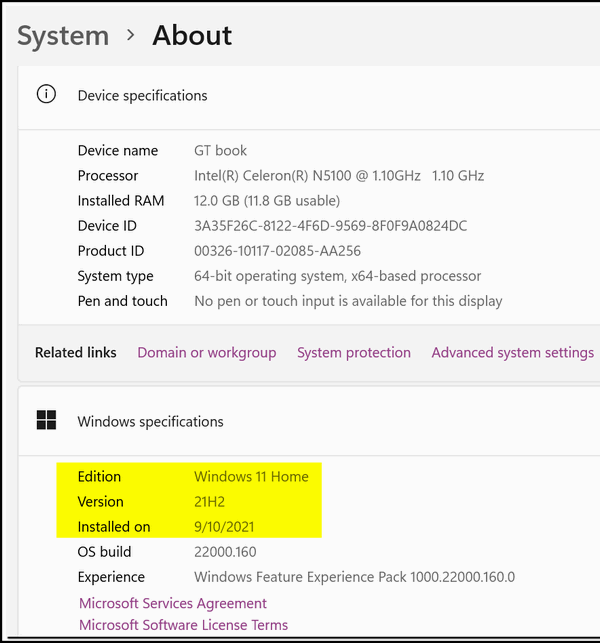Screen dimensions: 600x643
Task: Open System protection link
Action: [354, 353]
